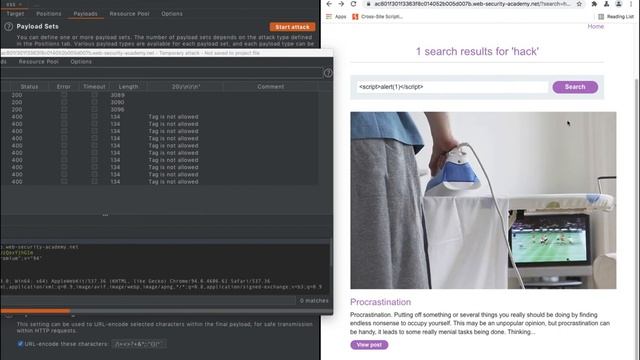Toggle Error checkbox in row with length 3089

pos(64,95)
